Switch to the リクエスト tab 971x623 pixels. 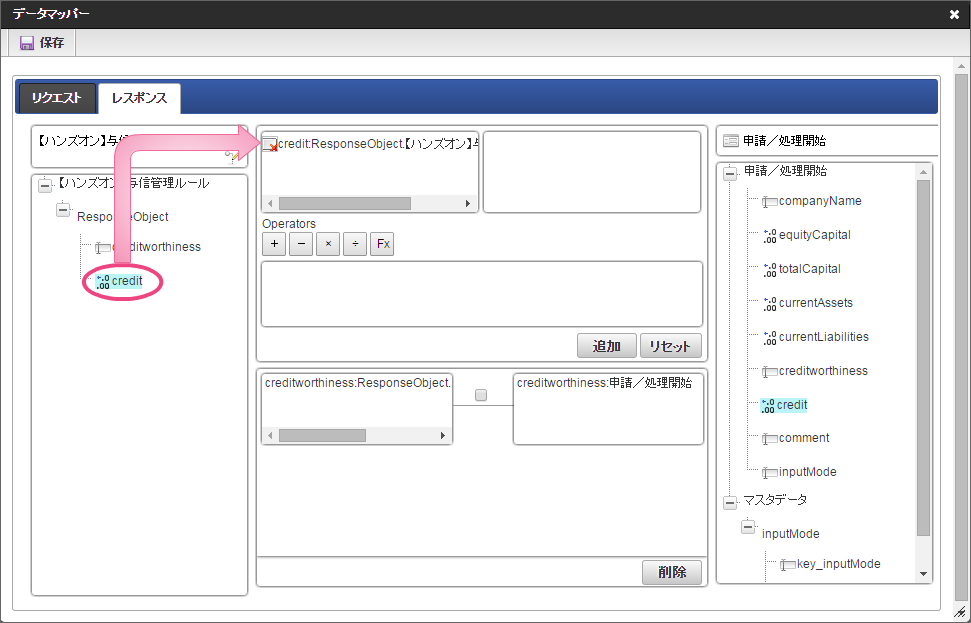(57, 98)
